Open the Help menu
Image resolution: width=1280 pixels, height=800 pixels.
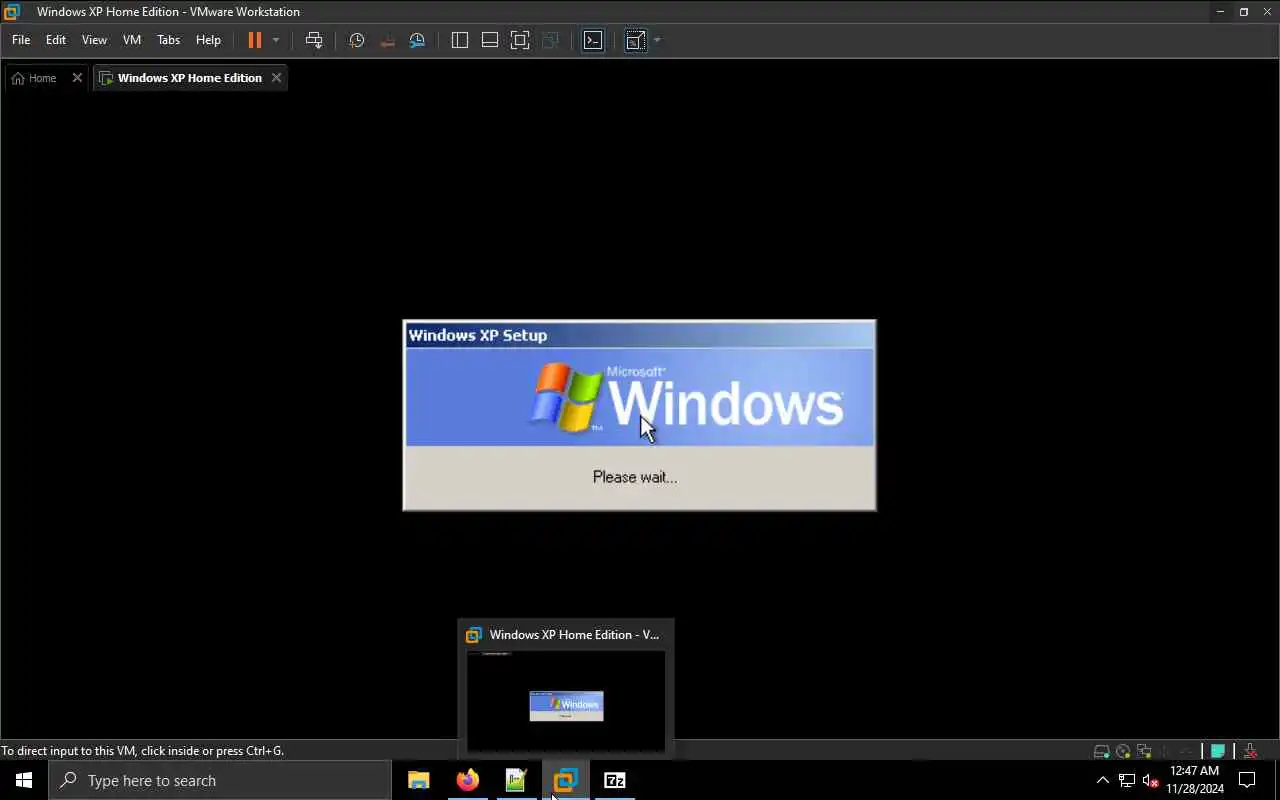click(x=208, y=40)
